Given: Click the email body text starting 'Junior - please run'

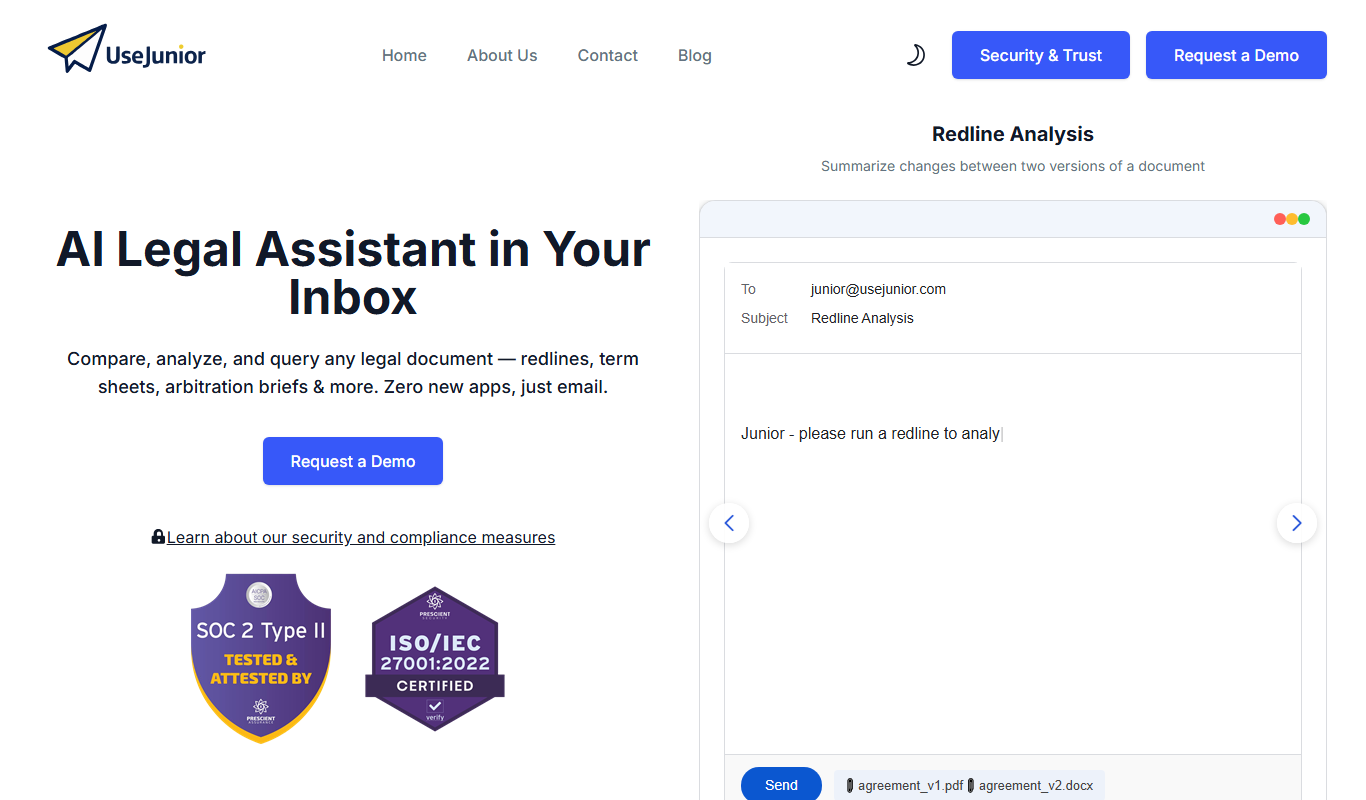Looking at the screenshot, I should pos(870,433).
